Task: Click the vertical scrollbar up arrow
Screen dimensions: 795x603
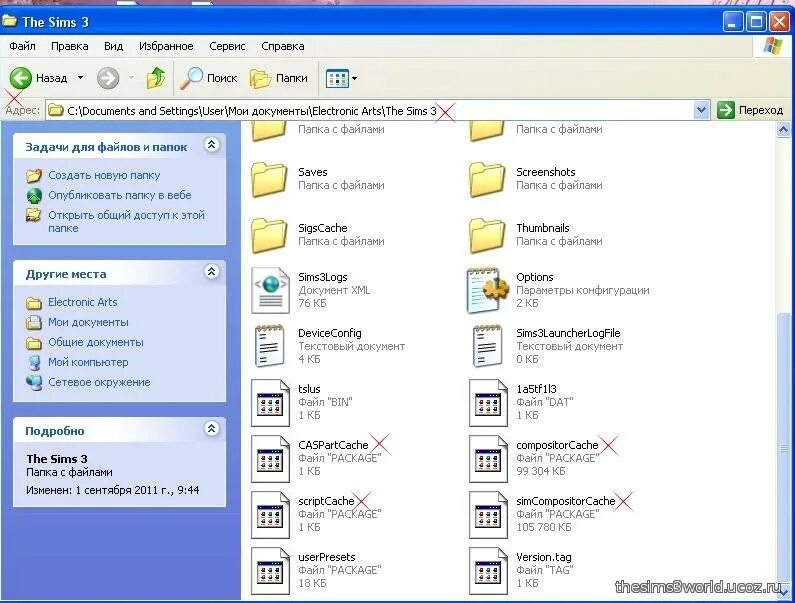Action: coord(783,130)
